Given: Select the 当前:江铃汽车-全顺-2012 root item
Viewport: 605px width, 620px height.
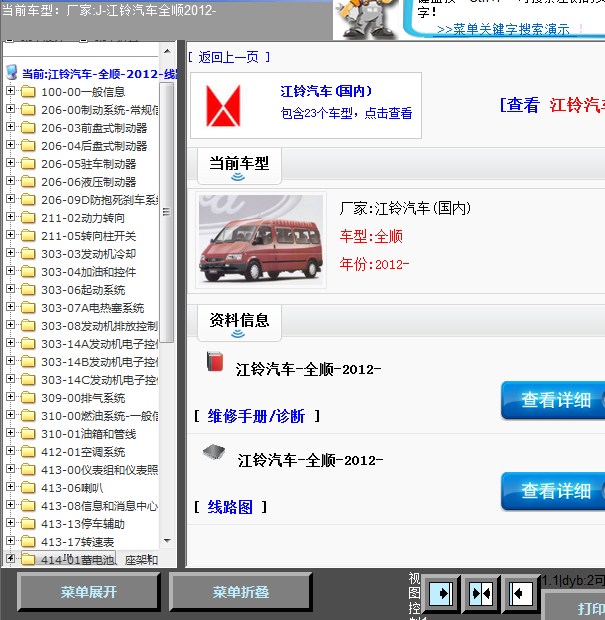Looking at the screenshot, I should (x=99, y=74).
